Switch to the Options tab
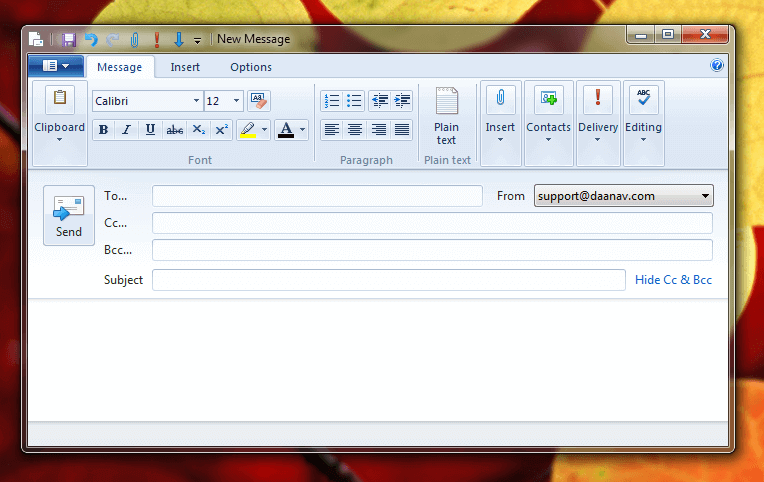Viewport: 764px width, 482px height. (251, 67)
